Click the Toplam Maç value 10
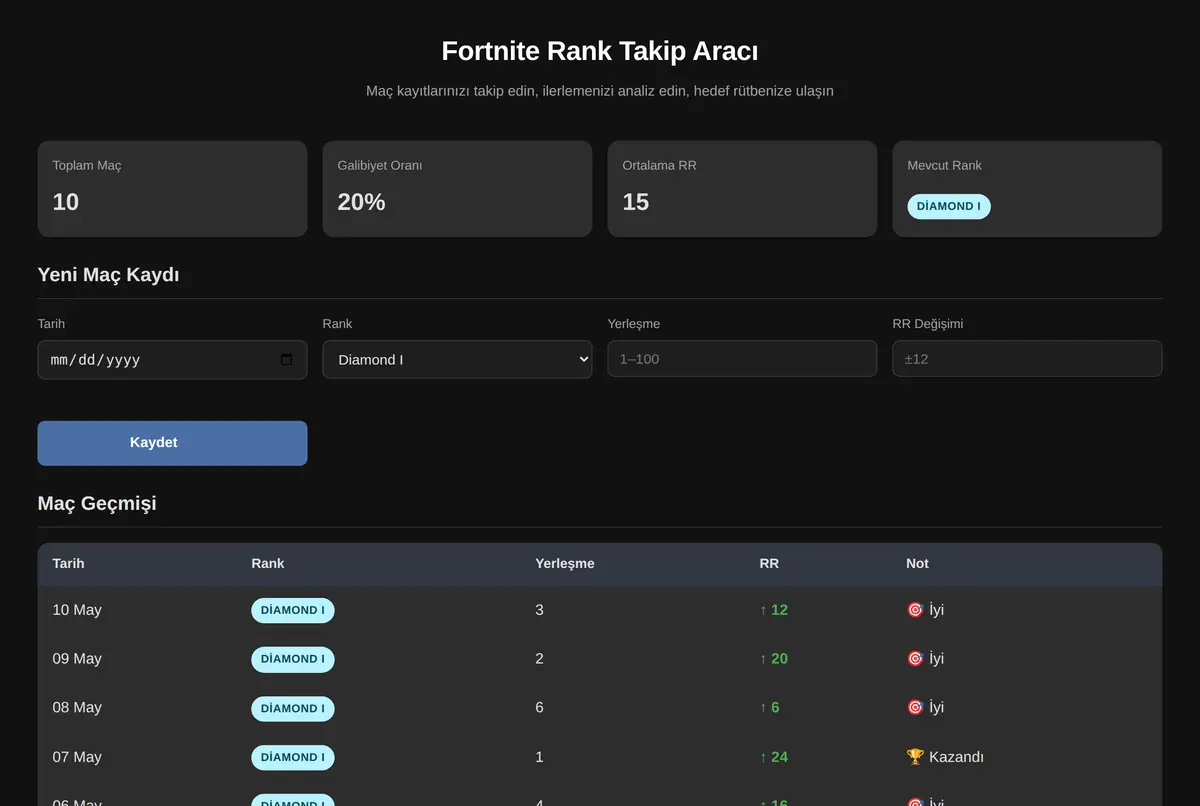Image resolution: width=1200 pixels, height=806 pixels. 66,202
